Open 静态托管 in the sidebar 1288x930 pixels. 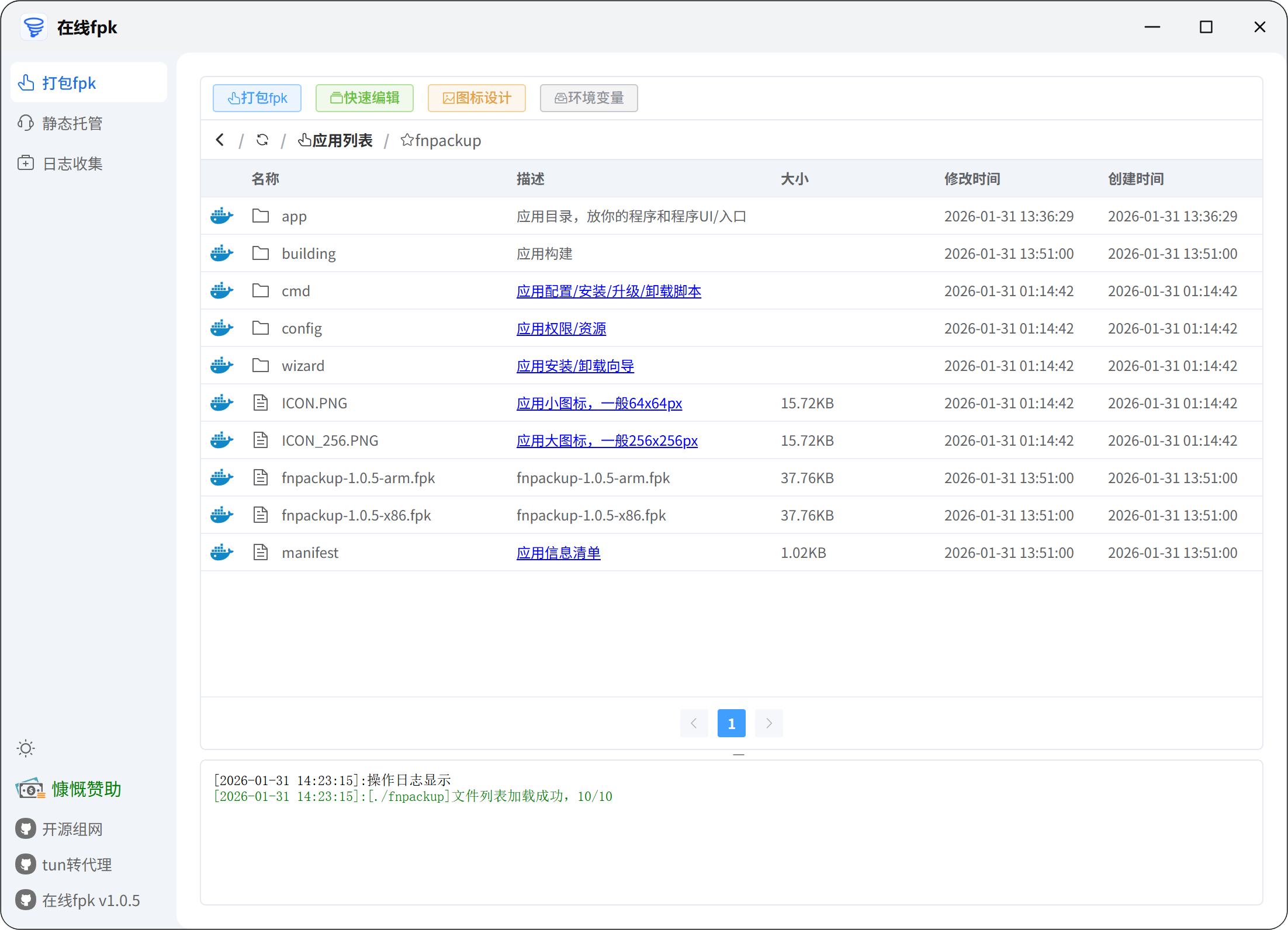click(x=72, y=123)
